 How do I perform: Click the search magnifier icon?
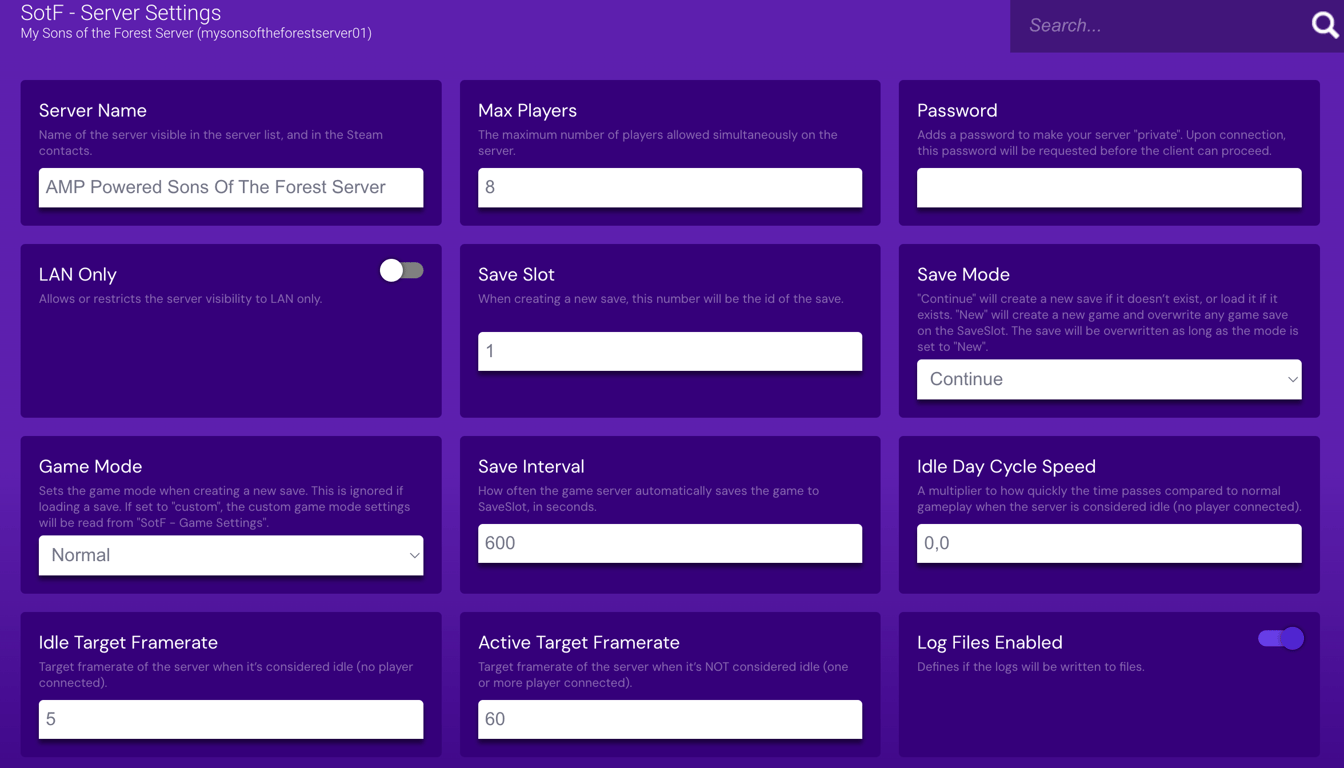point(1325,25)
